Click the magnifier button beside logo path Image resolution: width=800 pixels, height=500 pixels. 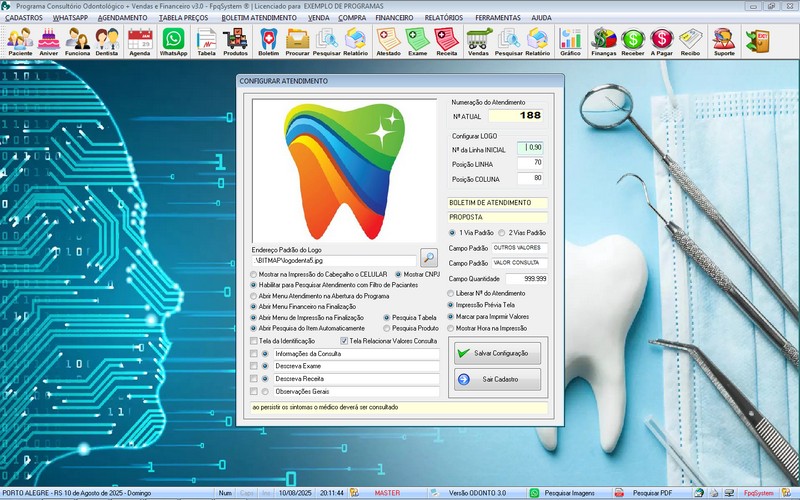429,258
